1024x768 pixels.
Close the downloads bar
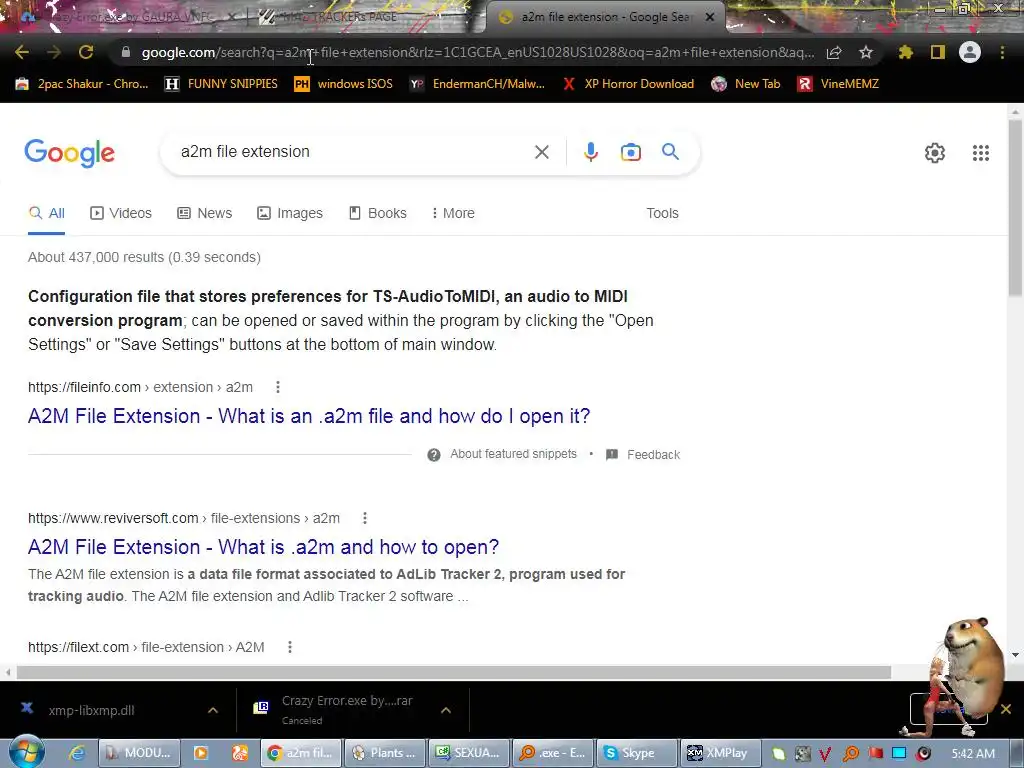pyautogui.click(x=1006, y=709)
